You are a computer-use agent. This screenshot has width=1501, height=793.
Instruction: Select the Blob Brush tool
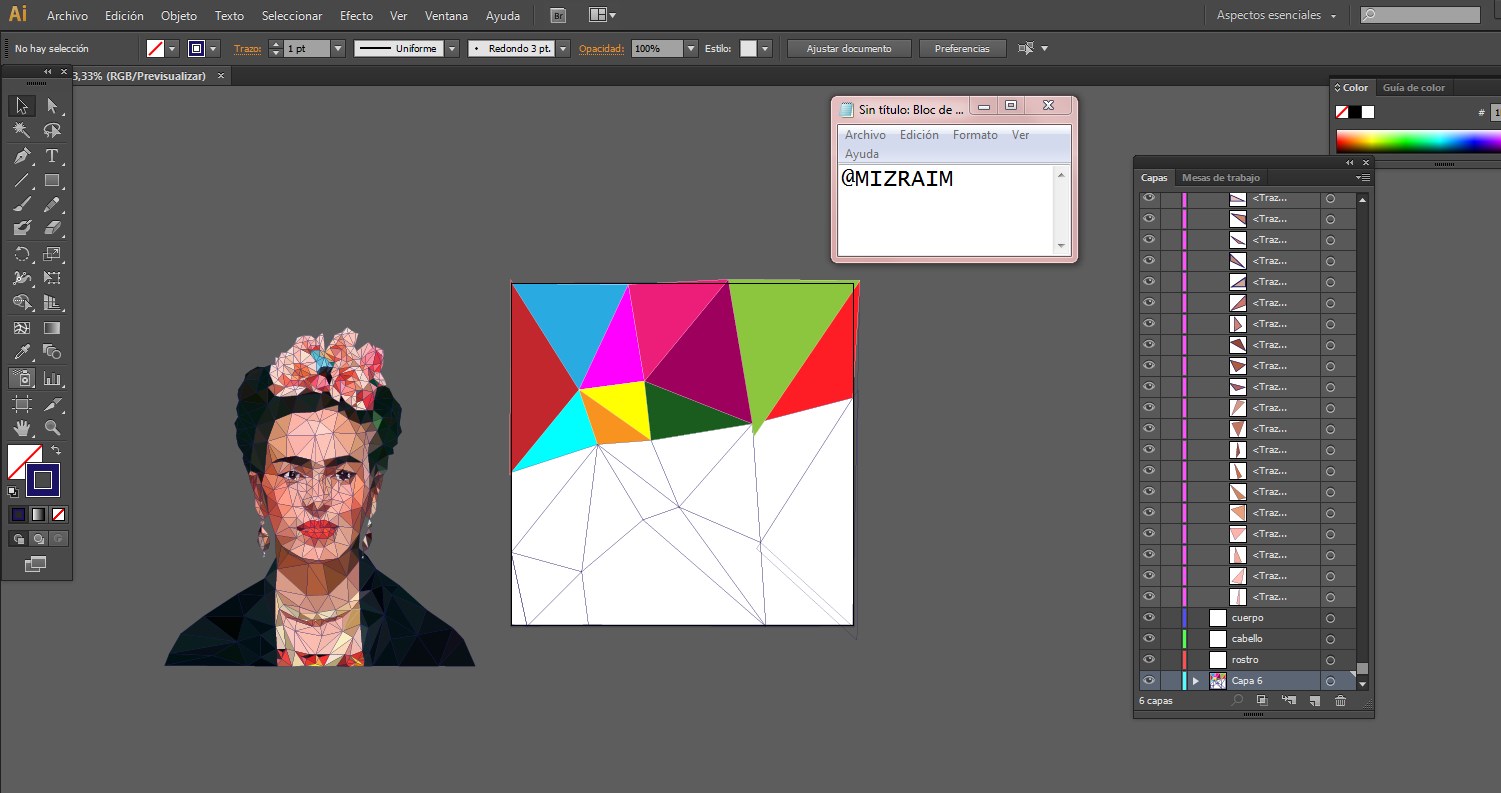point(22,228)
